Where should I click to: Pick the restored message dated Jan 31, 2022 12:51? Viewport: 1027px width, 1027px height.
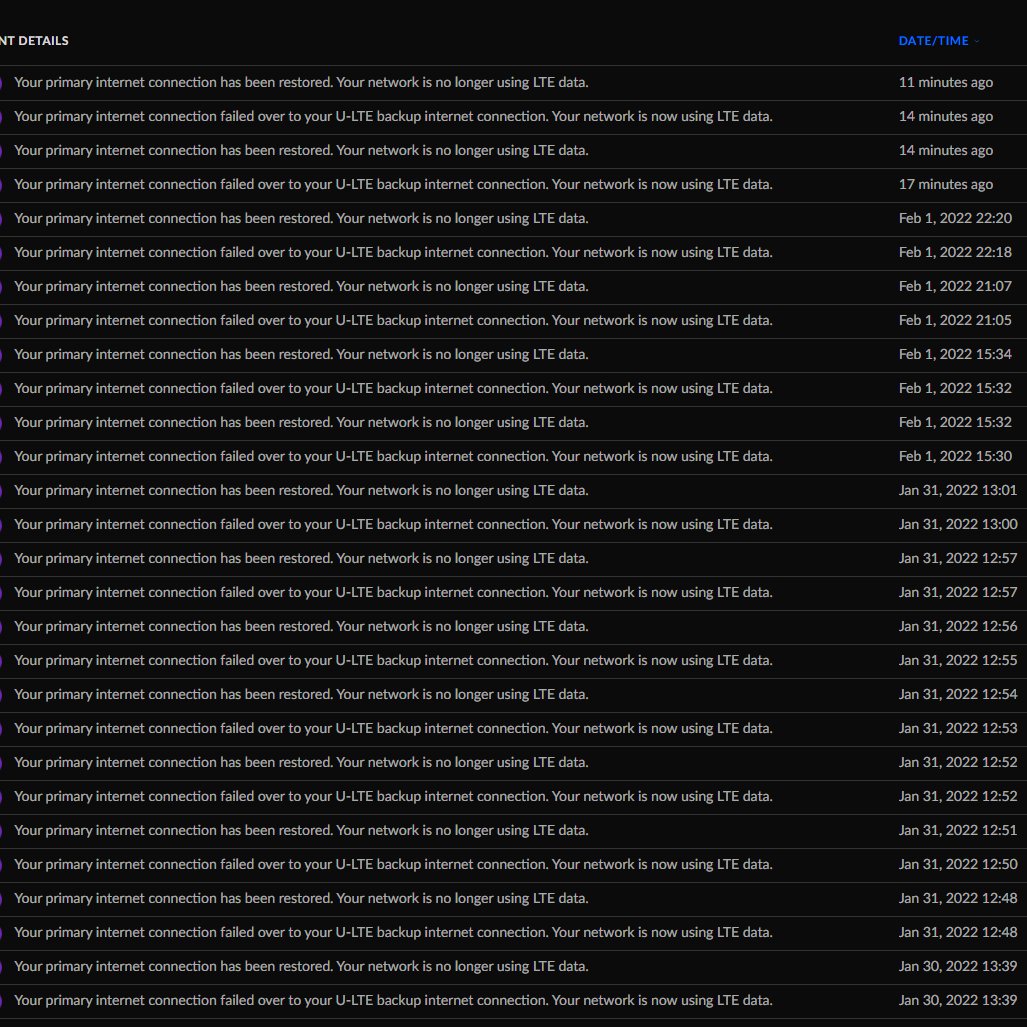click(x=301, y=832)
